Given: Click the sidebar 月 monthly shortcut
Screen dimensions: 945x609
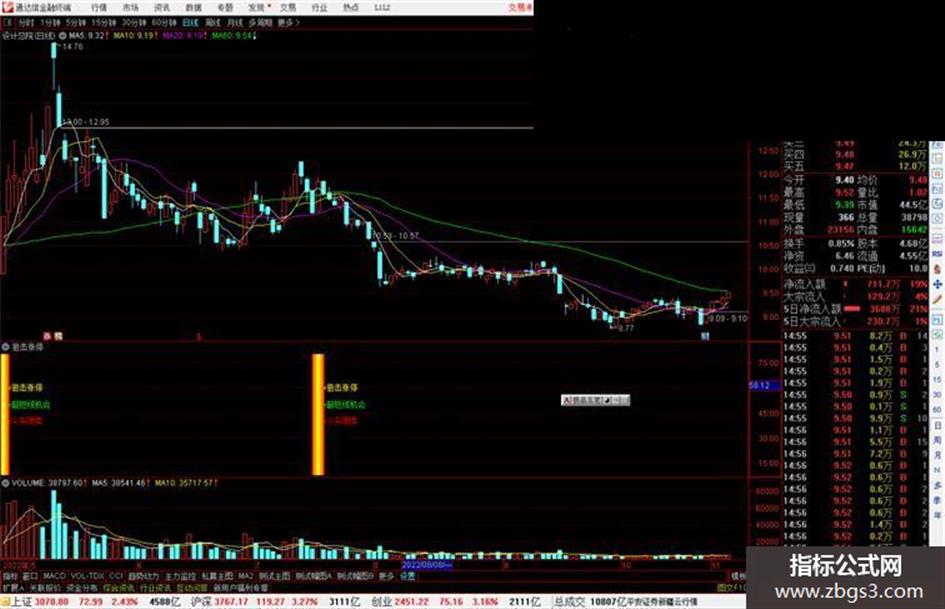Looking at the screenshot, I should [x=937, y=455].
